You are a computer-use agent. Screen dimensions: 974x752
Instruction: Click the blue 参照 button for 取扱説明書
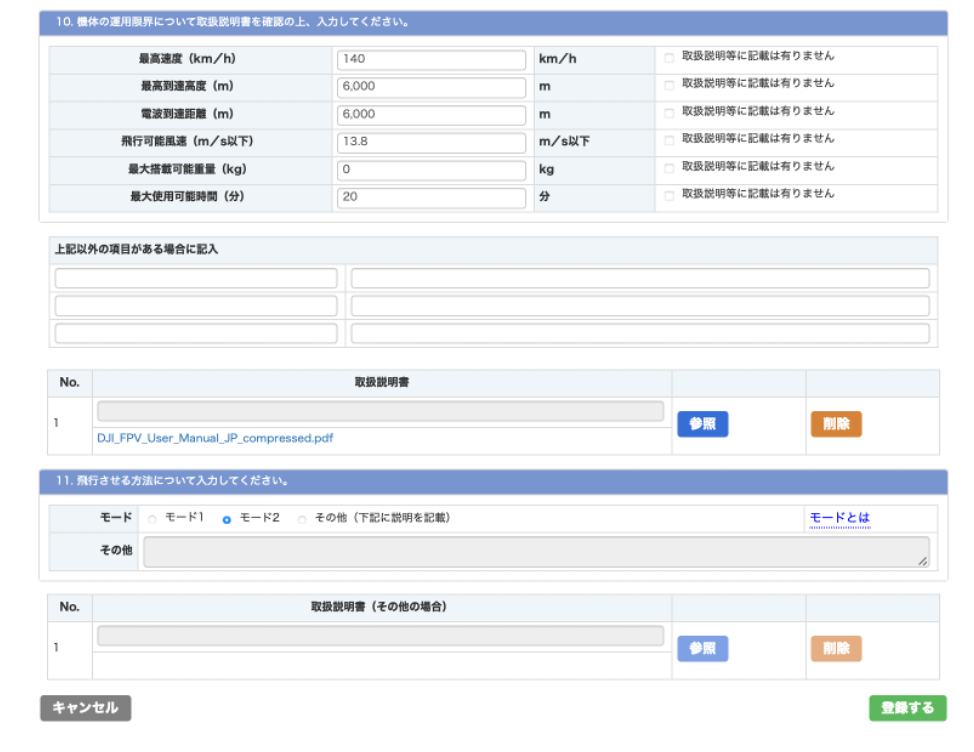[x=702, y=424]
